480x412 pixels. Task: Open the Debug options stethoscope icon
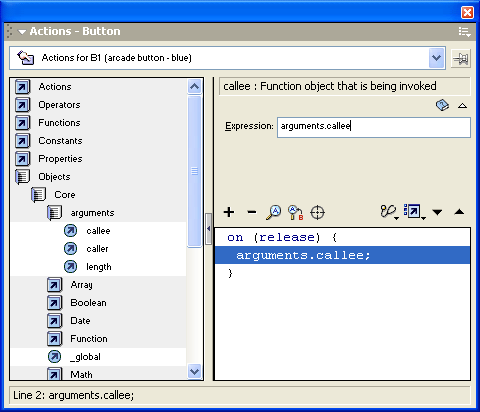(389, 212)
